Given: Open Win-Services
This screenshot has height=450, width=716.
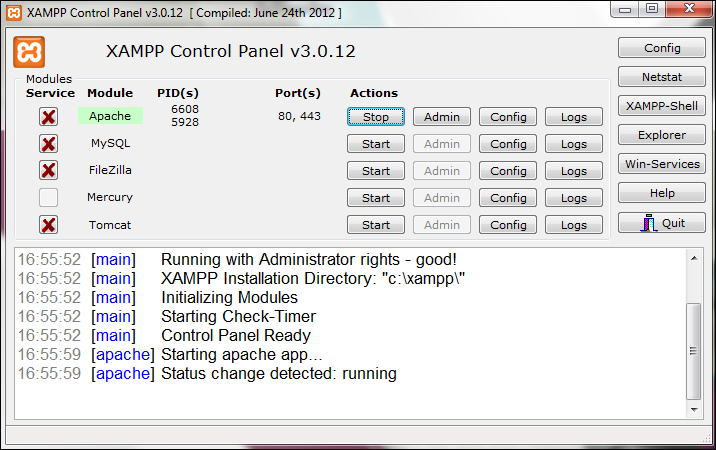Looking at the screenshot, I should (x=662, y=164).
